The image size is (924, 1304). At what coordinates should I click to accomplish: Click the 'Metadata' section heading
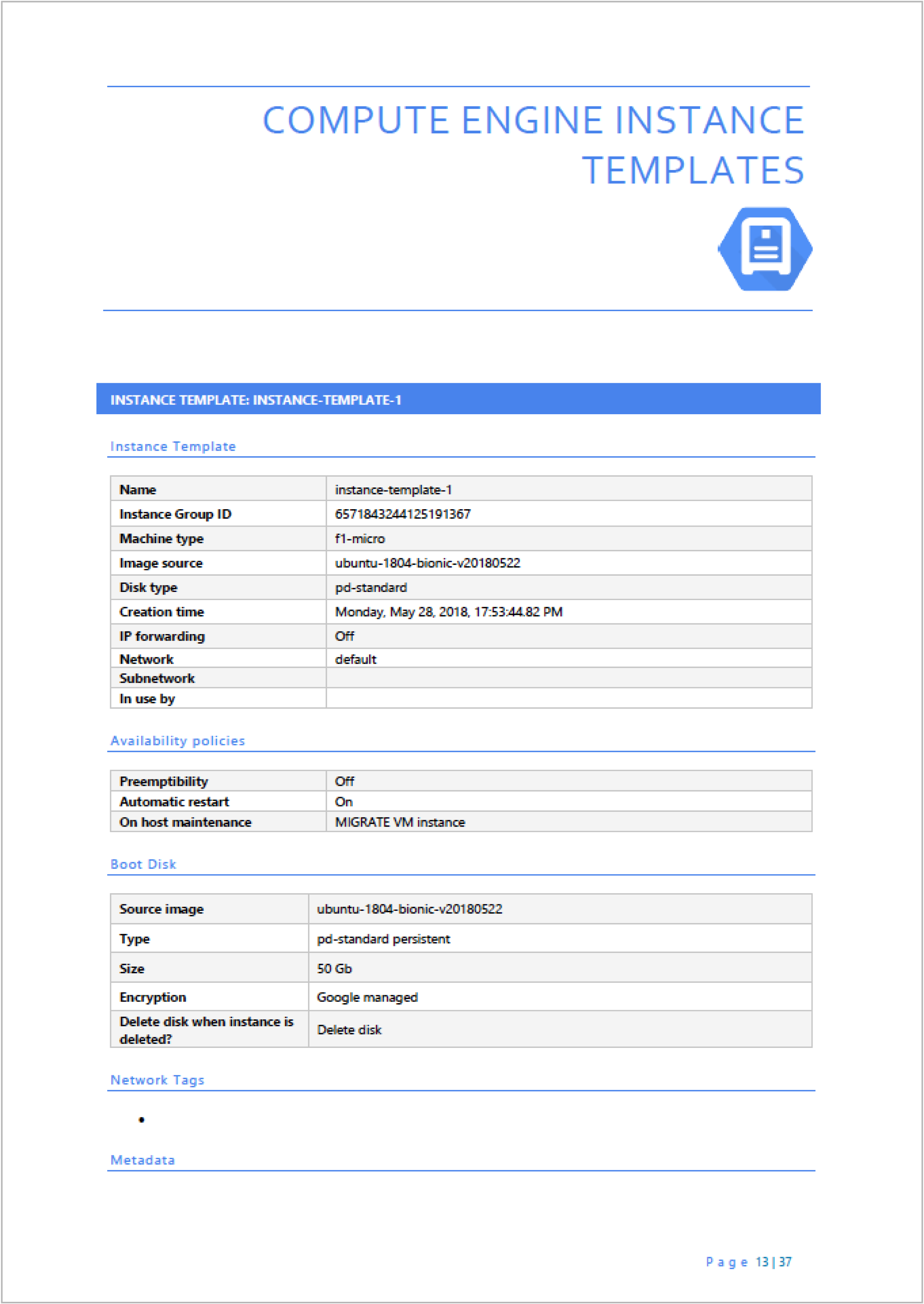click(x=143, y=1161)
